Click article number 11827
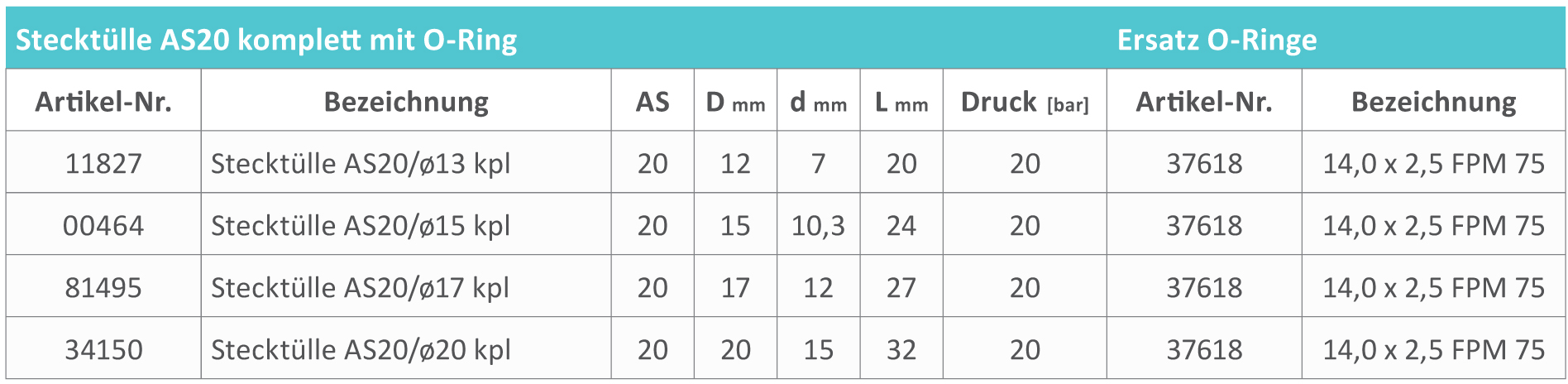The height and width of the screenshot is (384, 1568). [x=103, y=163]
